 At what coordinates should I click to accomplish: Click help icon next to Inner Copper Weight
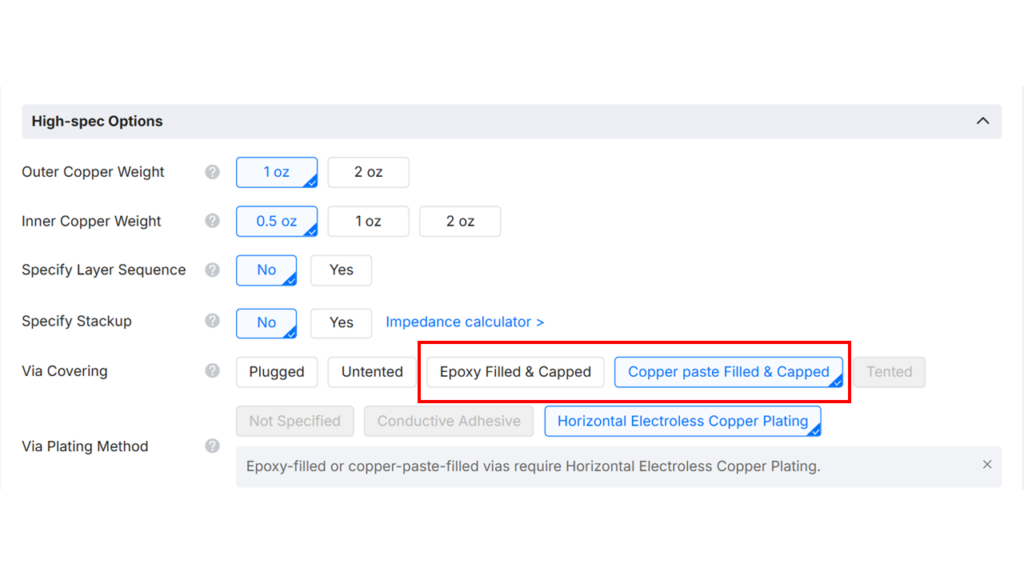(x=212, y=221)
